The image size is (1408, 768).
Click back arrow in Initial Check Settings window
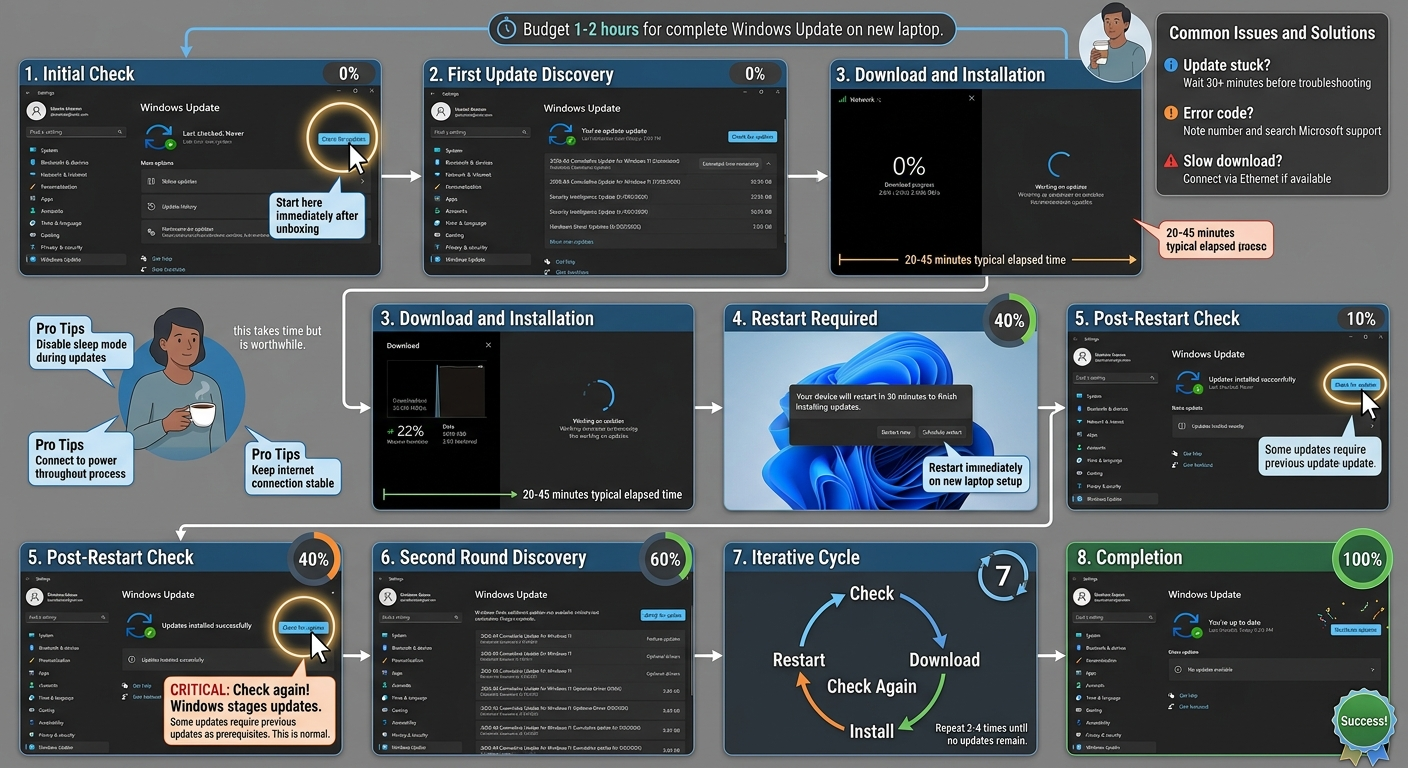click(28, 93)
